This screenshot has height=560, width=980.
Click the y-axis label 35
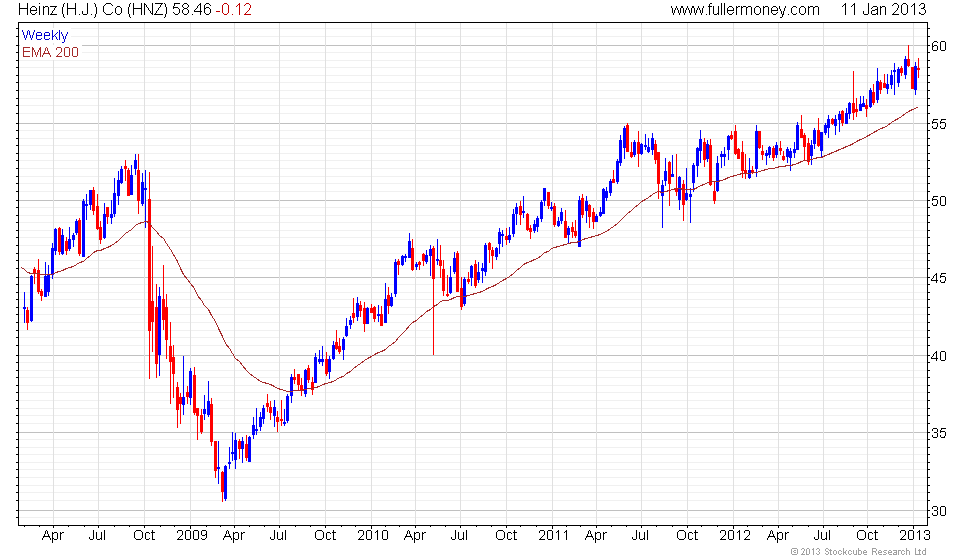[939, 433]
